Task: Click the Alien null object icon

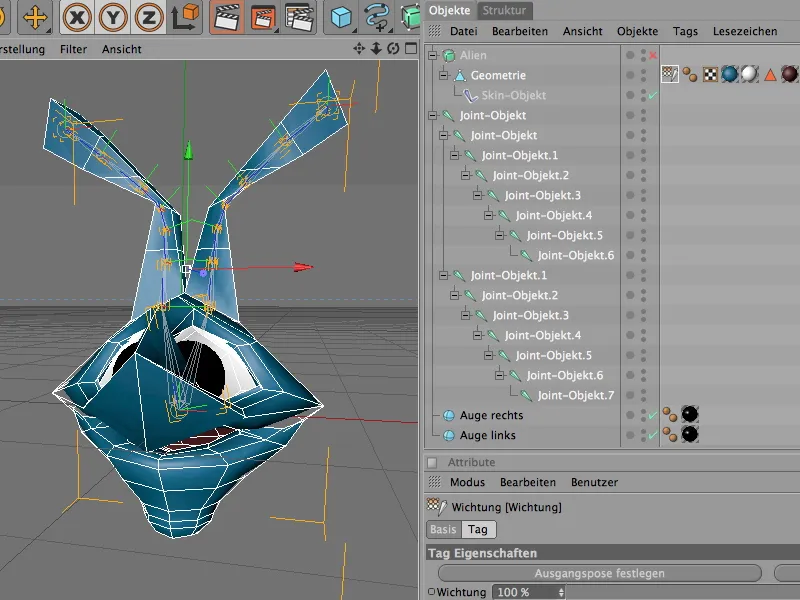Action: click(449, 55)
